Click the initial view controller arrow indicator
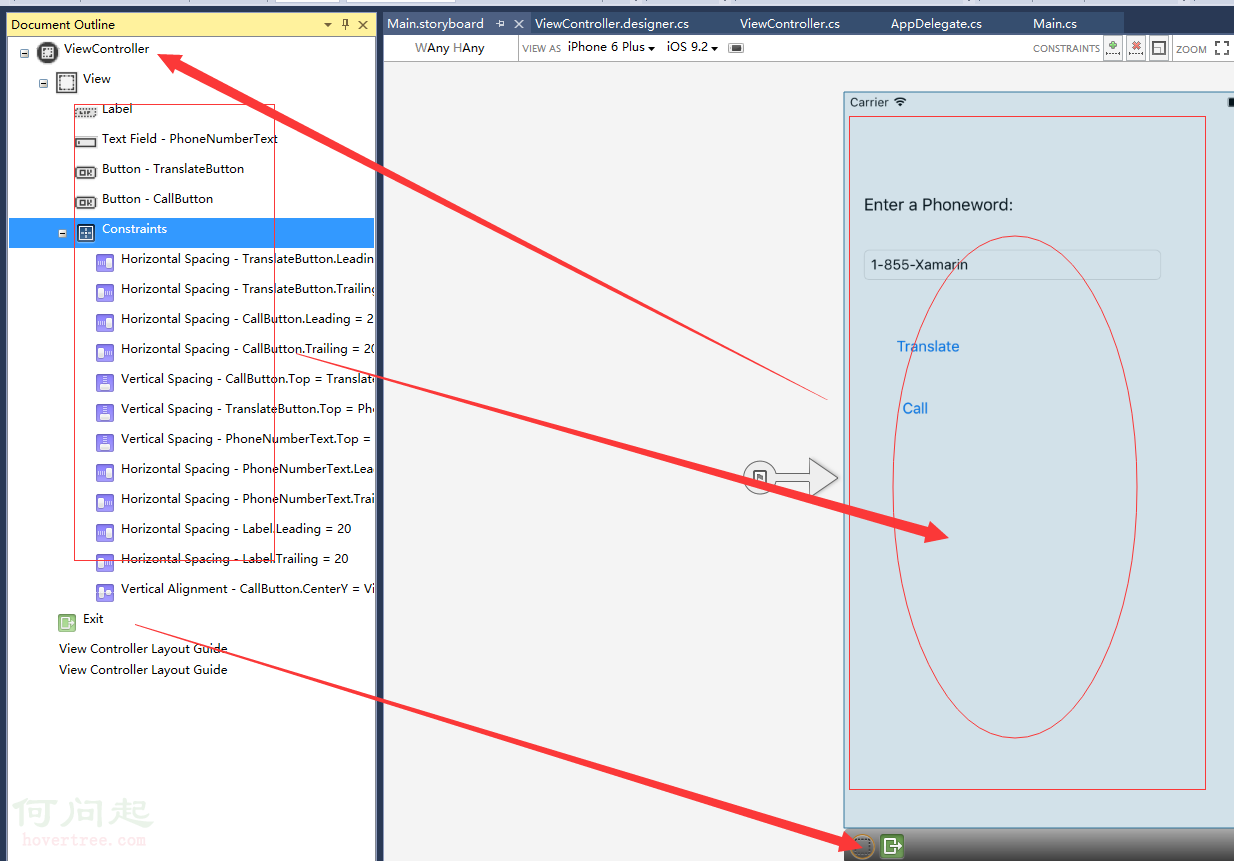1234x861 pixels. 790,477
